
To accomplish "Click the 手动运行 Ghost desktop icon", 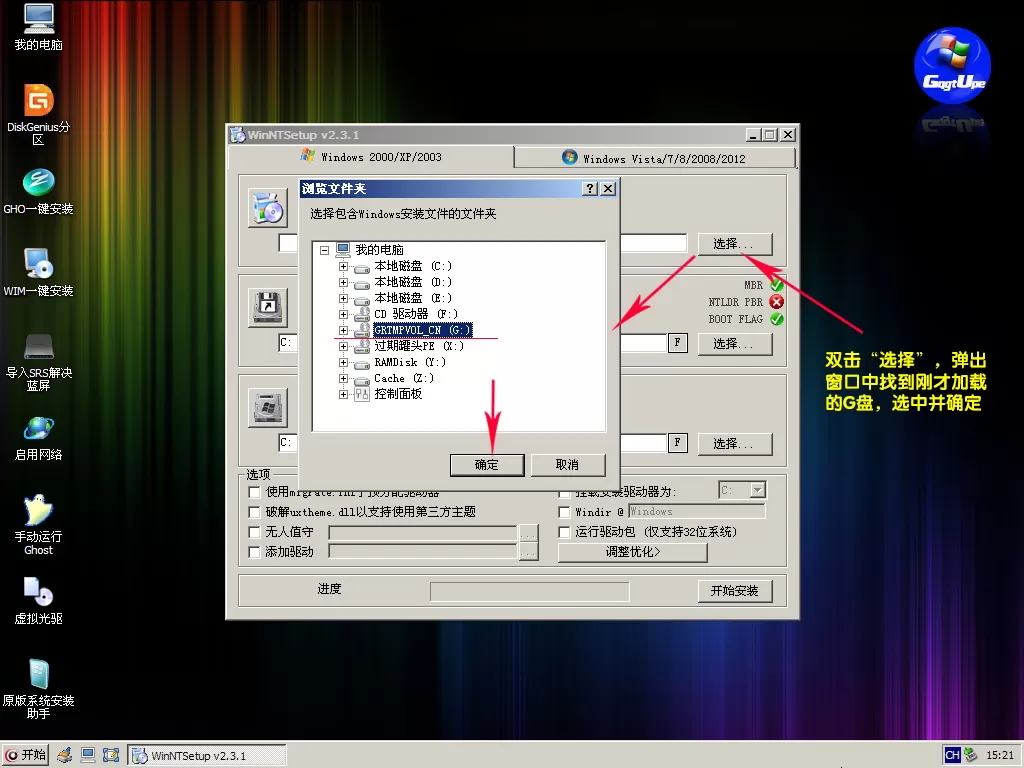I will point(38,510).
